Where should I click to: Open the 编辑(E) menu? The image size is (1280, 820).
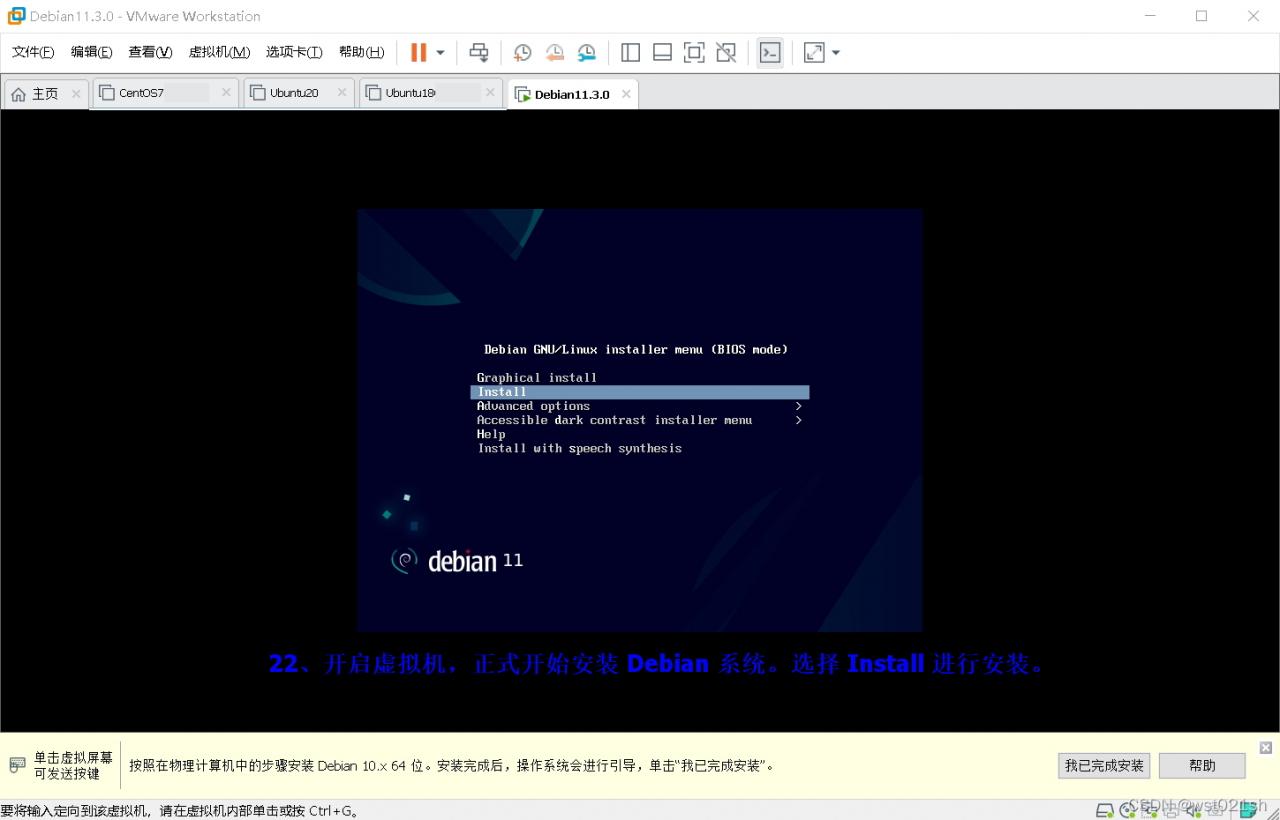coord(91,52)
